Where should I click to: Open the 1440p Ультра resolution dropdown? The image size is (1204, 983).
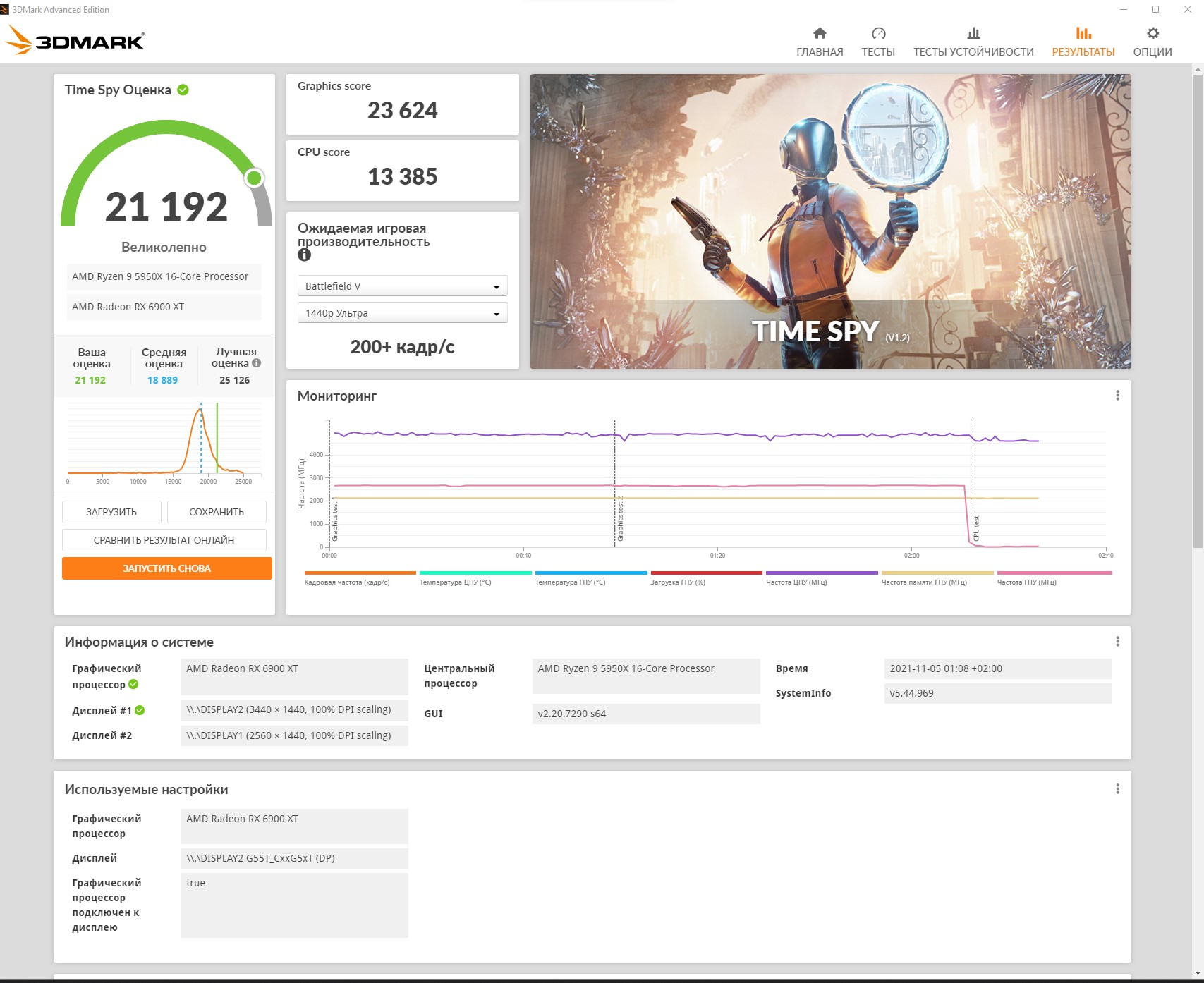402,313
